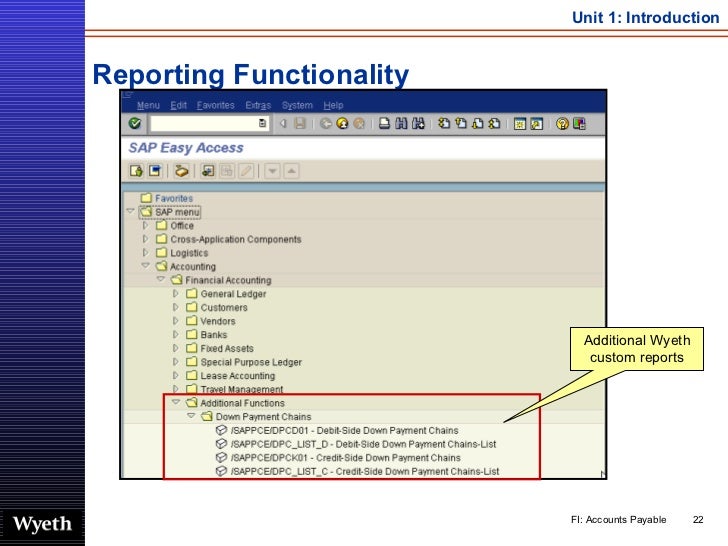728x546 pixels.
Task: Select the Fixed Assets folder
Action: pos(220,348)
